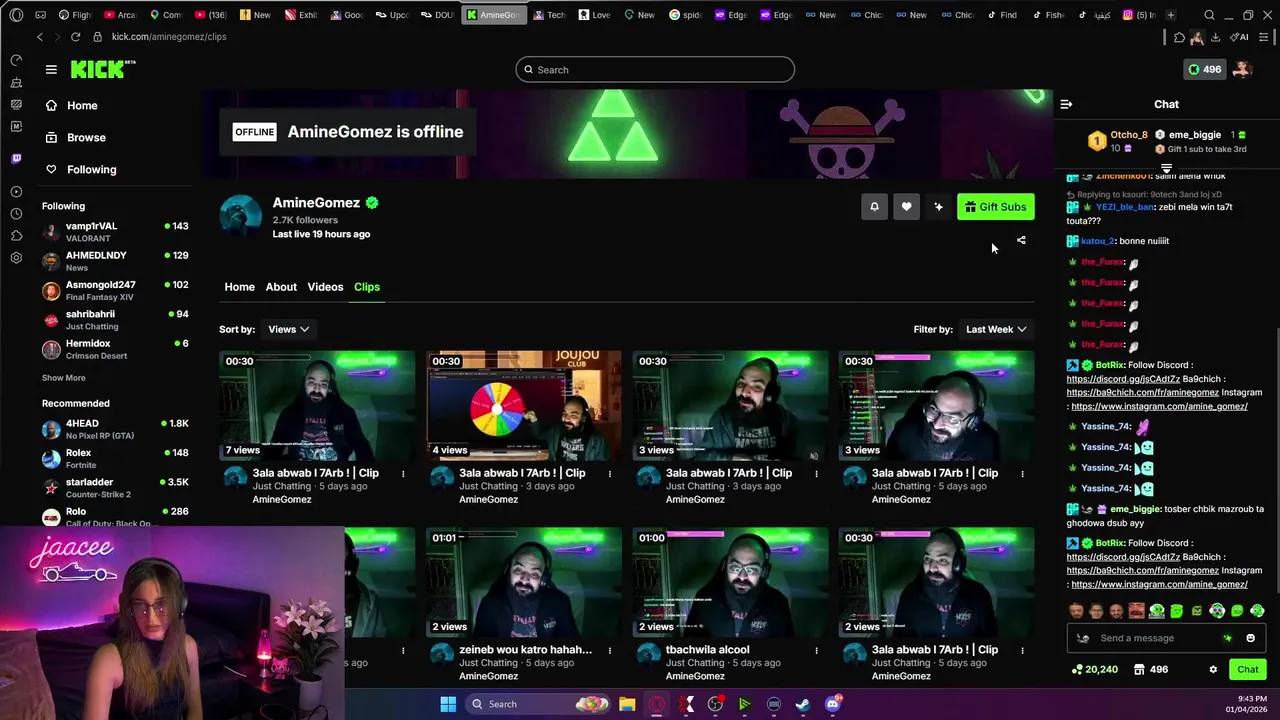This screenshot has width=1280, height=720.
Task: Click username katou_2 in chat
Action: pyautogui.click(x=1097, y=241)
